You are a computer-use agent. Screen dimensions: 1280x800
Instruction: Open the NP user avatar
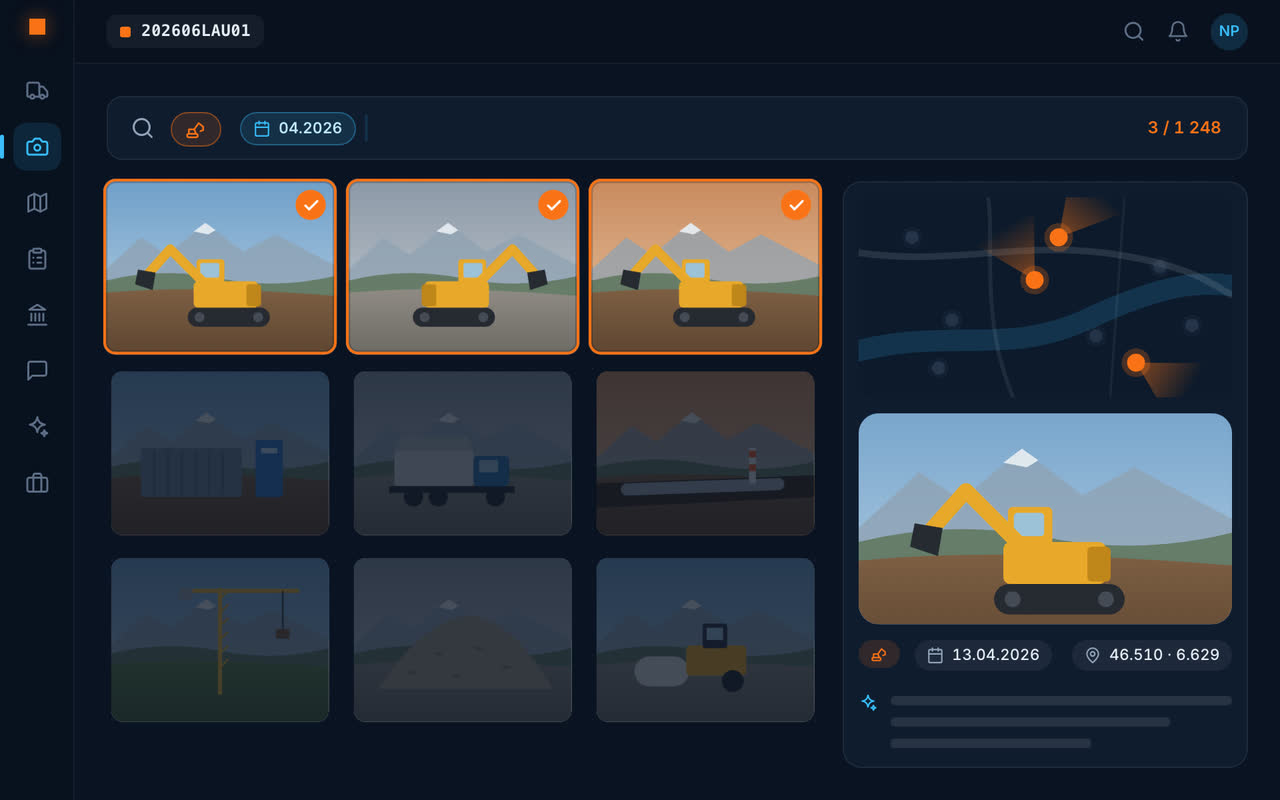coord(1229,31)
